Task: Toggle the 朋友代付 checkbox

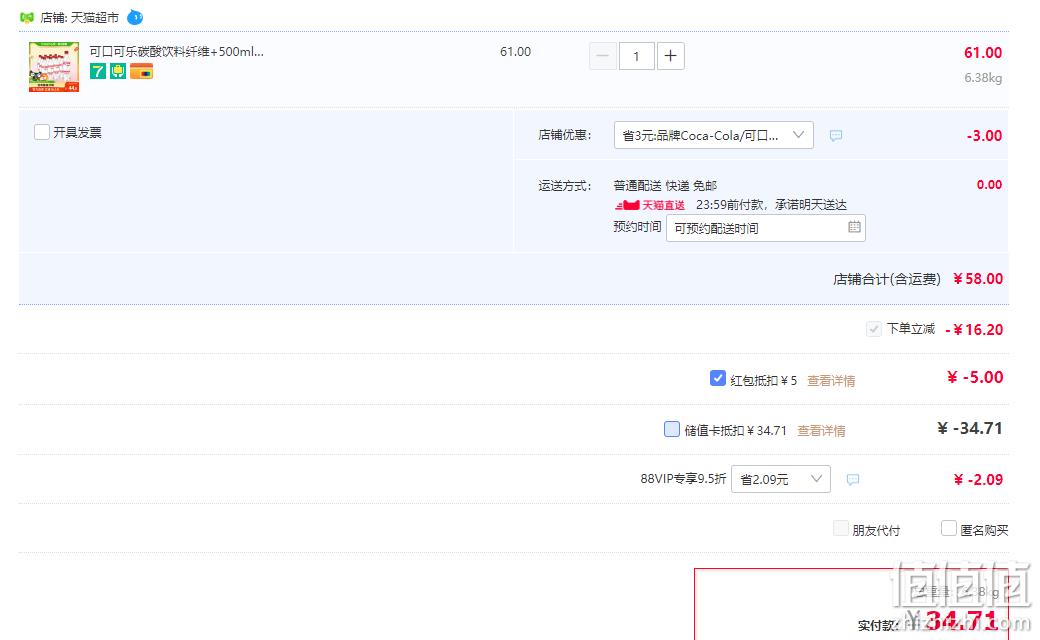Action: pyautogui.click(x=840, y=529)
